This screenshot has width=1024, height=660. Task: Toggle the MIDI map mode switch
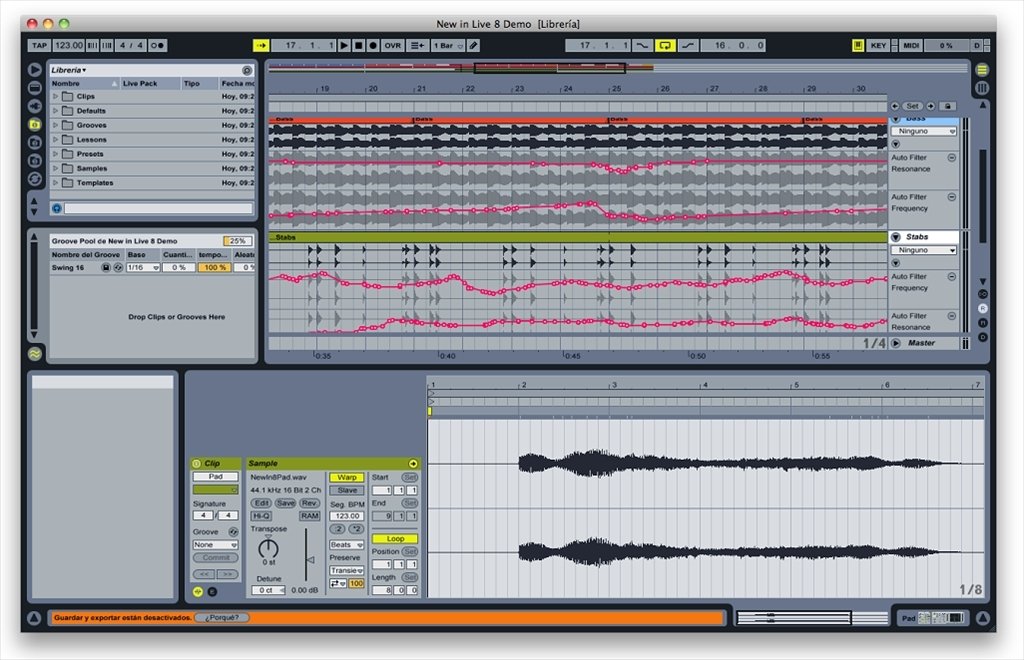(911, 46)
